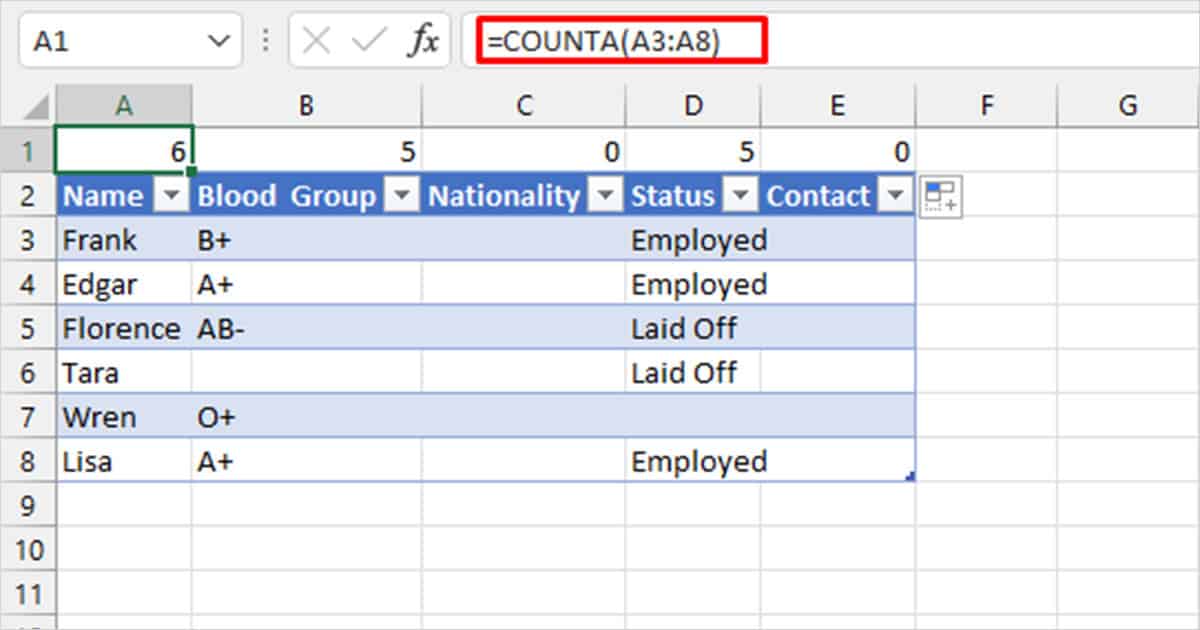
Task: Click the Insert Function fx icon
Action: click(x=423, y=40)
